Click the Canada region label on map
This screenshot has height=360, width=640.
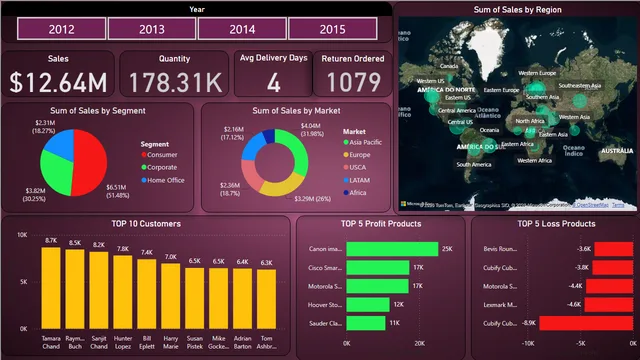(449, 66)
